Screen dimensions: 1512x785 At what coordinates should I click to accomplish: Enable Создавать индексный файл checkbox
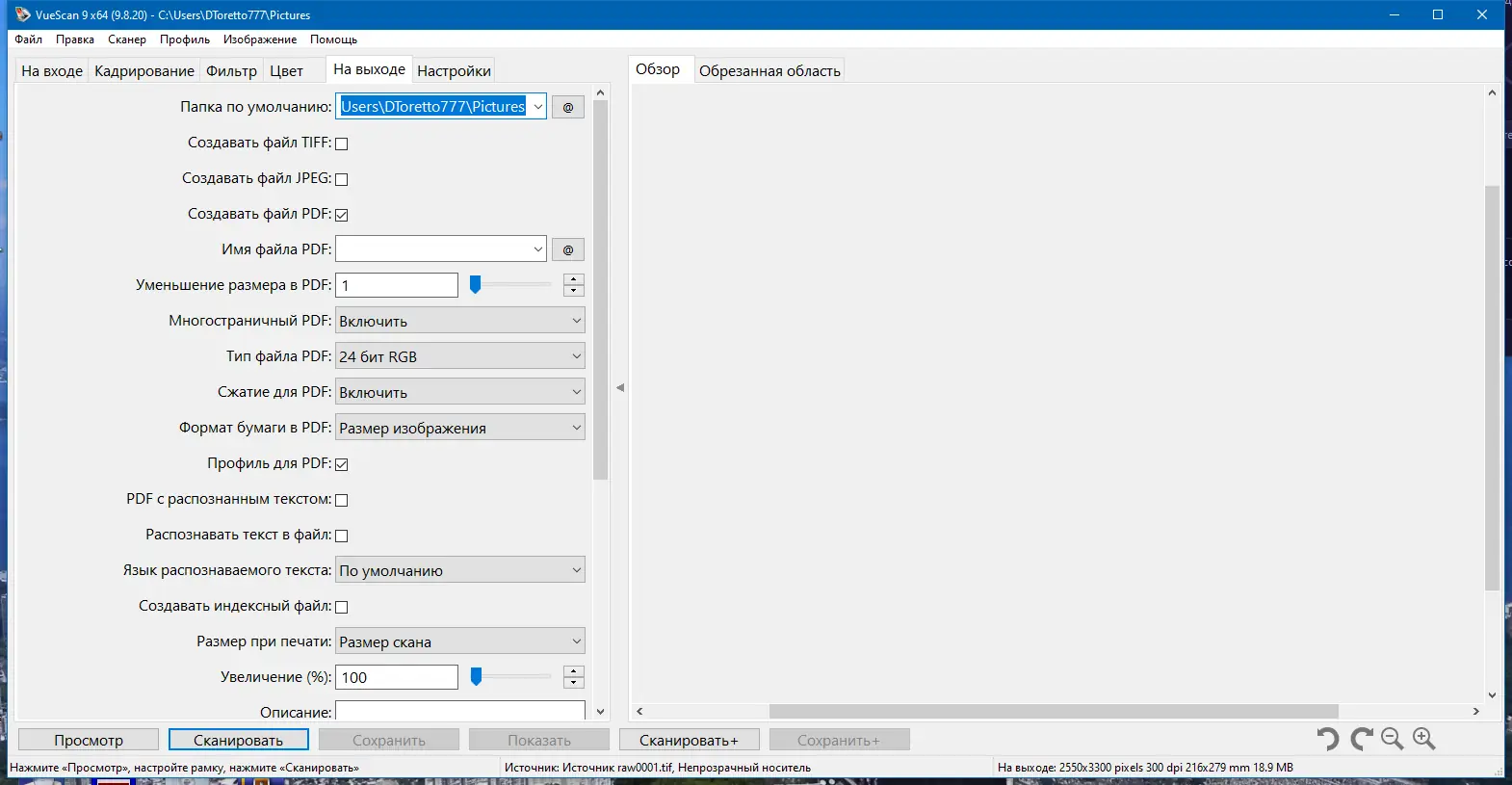pos(341,607)
